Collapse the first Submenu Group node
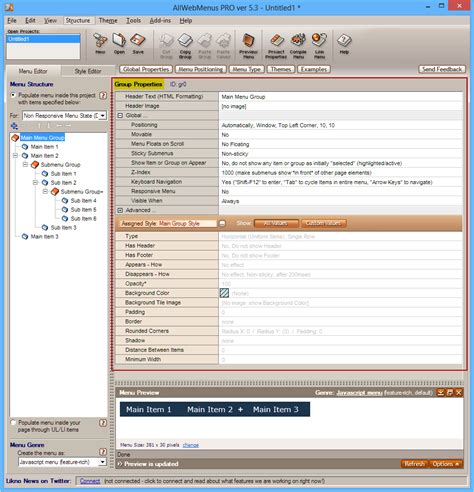This screenshot has height=492, width=474. tap(25, 165)
